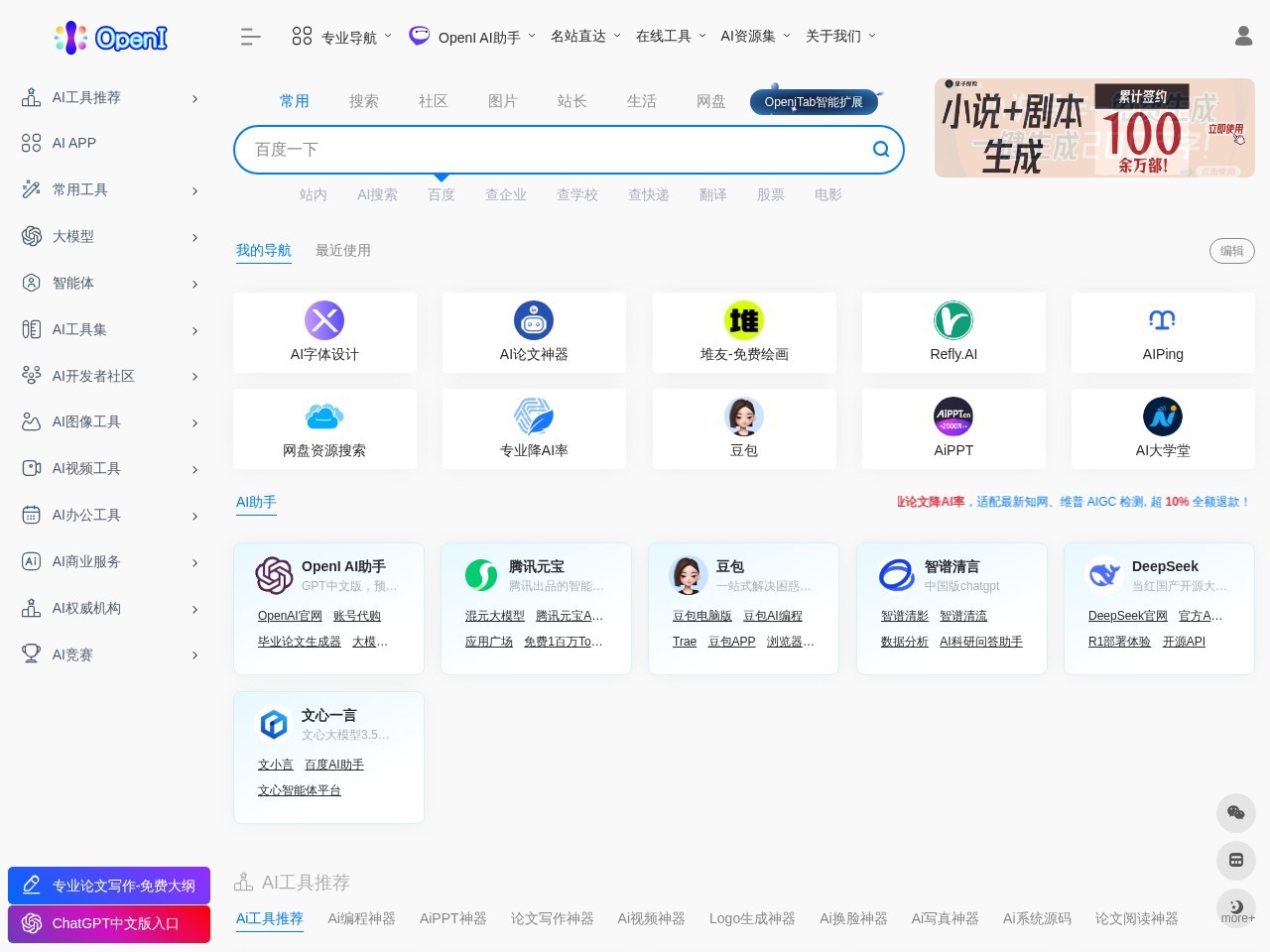Select the AiPPT icon
The width and height of the screenshot is (1270, 952).
point(953,416)
